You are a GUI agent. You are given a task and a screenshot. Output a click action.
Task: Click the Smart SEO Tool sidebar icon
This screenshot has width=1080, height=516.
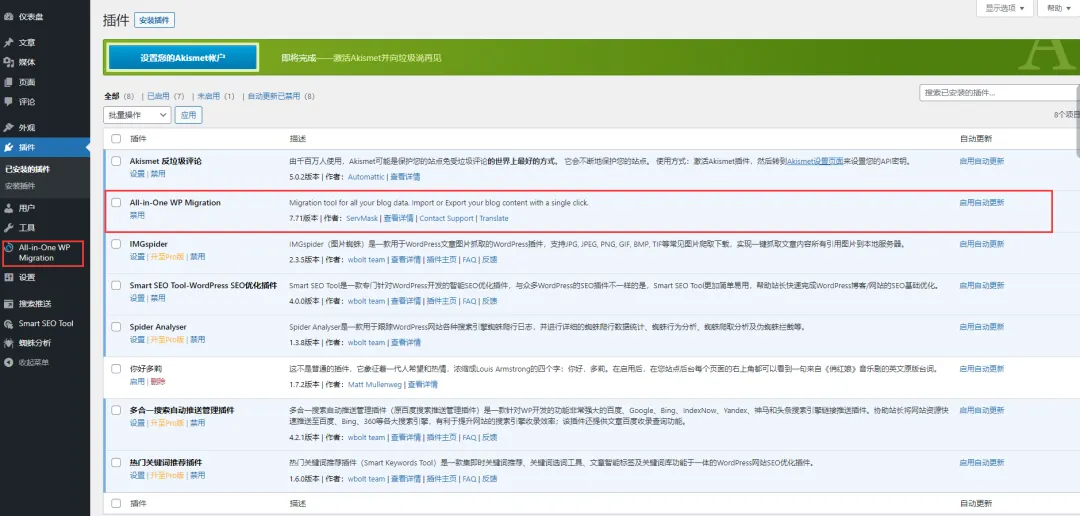(8, 323)
